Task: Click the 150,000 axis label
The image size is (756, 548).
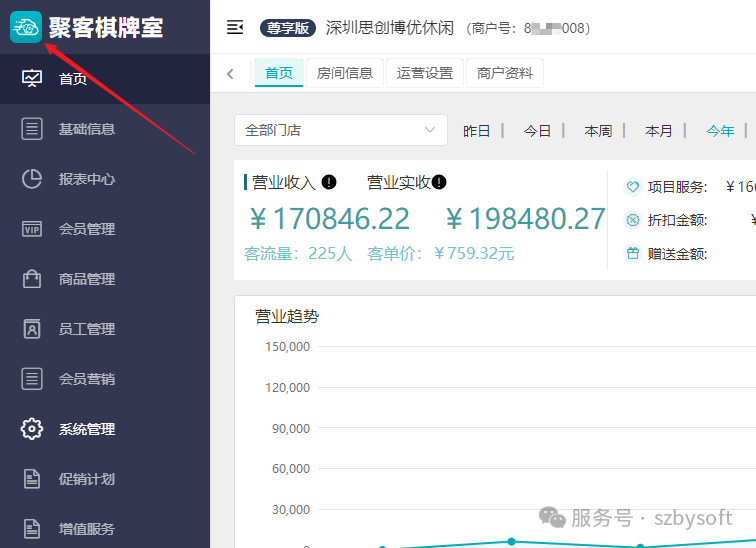Action: (287, 347)
